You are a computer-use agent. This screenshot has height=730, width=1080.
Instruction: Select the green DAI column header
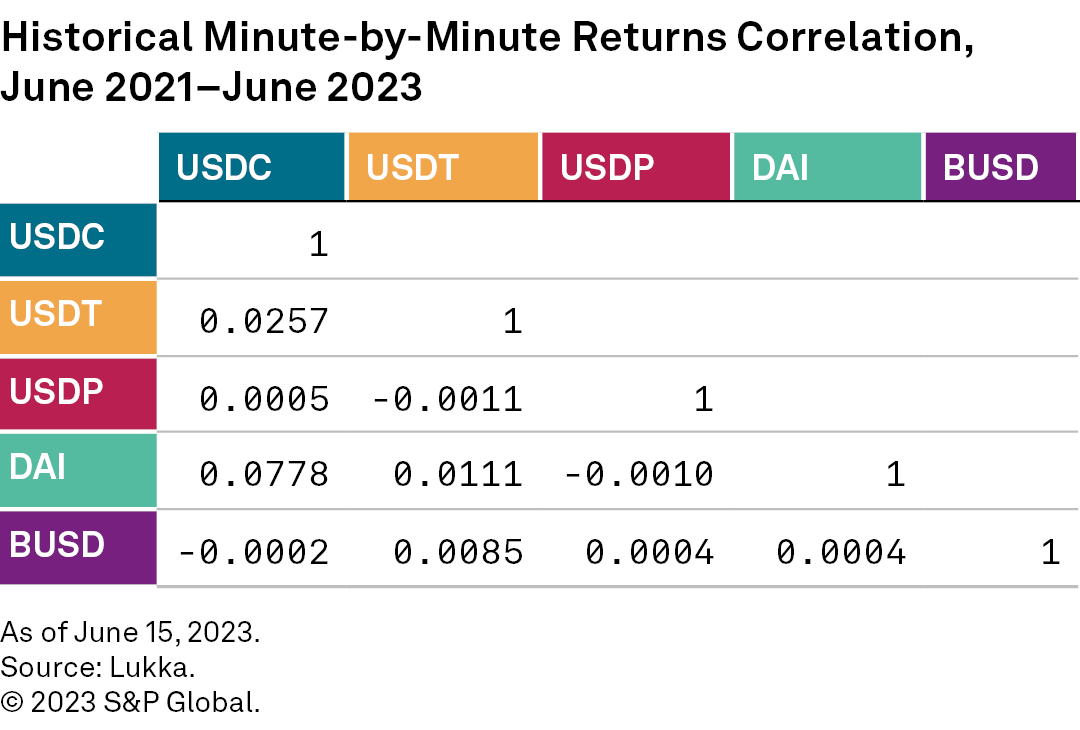(827, 167)
